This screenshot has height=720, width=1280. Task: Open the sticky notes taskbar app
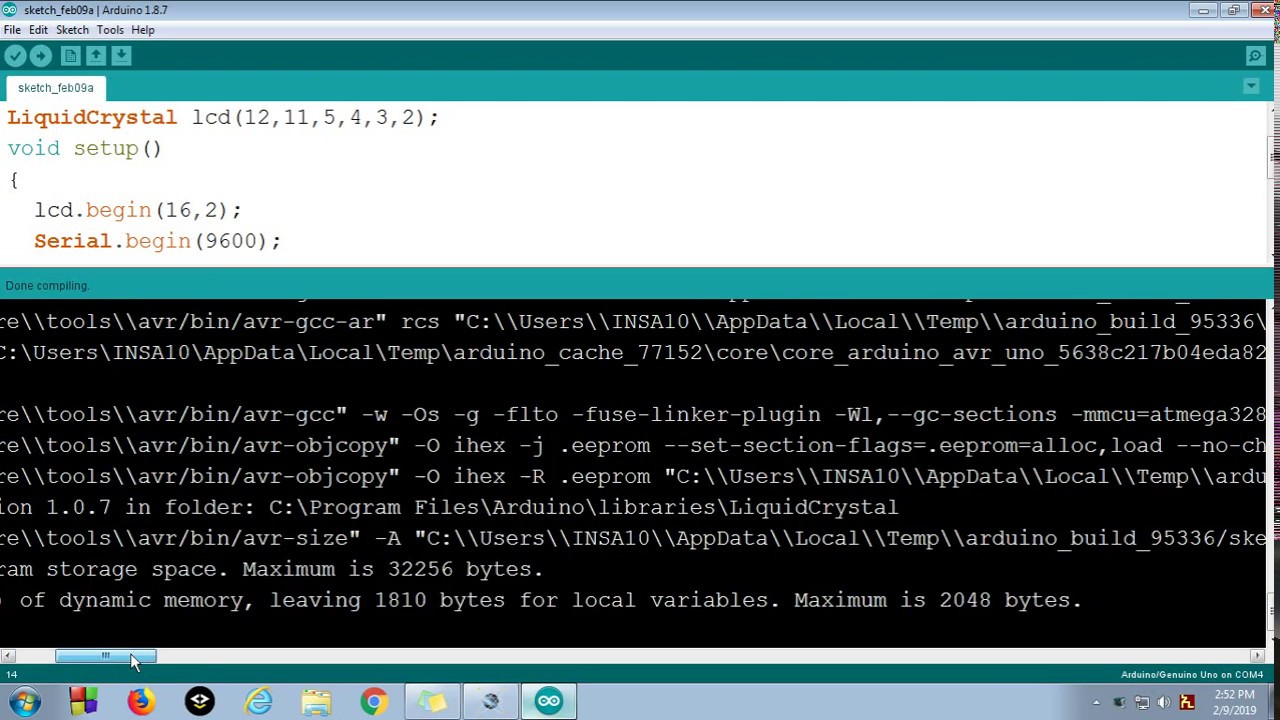coord(432,702)
